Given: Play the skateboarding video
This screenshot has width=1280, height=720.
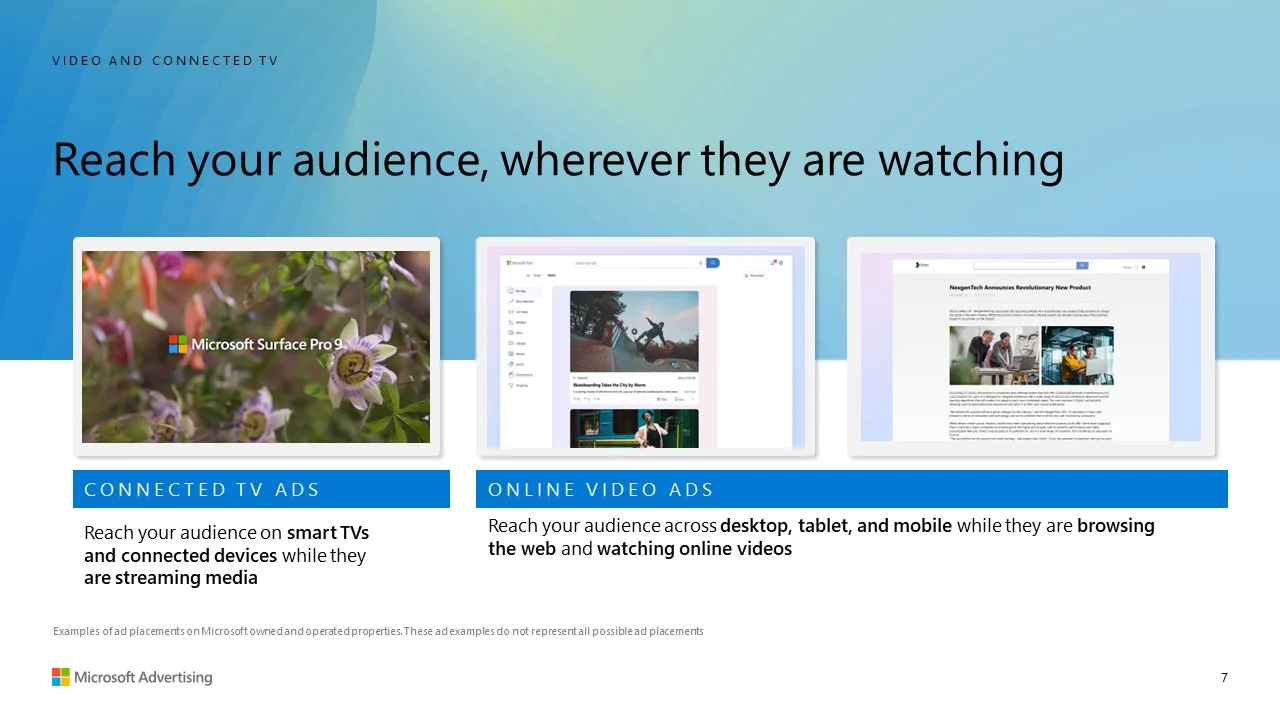Looking at the screenshot, I should (x=634, y=332).
